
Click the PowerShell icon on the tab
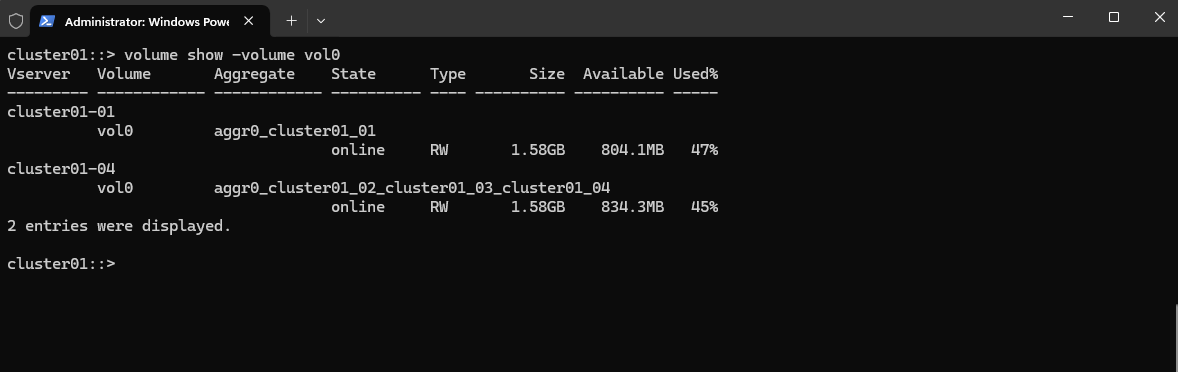[x=46, y=20]
